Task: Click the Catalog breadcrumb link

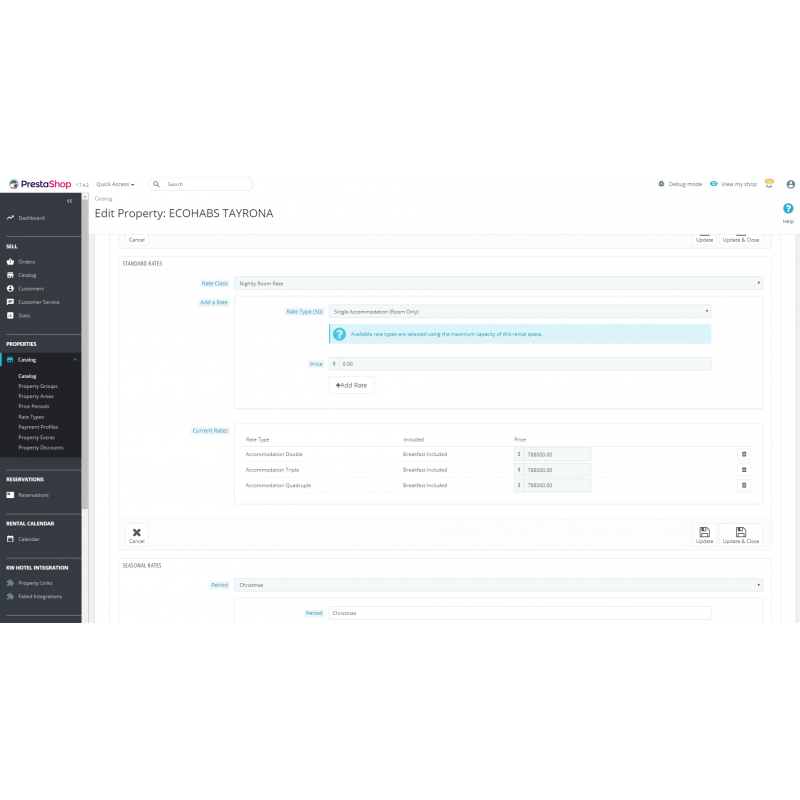Action: tap(103, 198)
